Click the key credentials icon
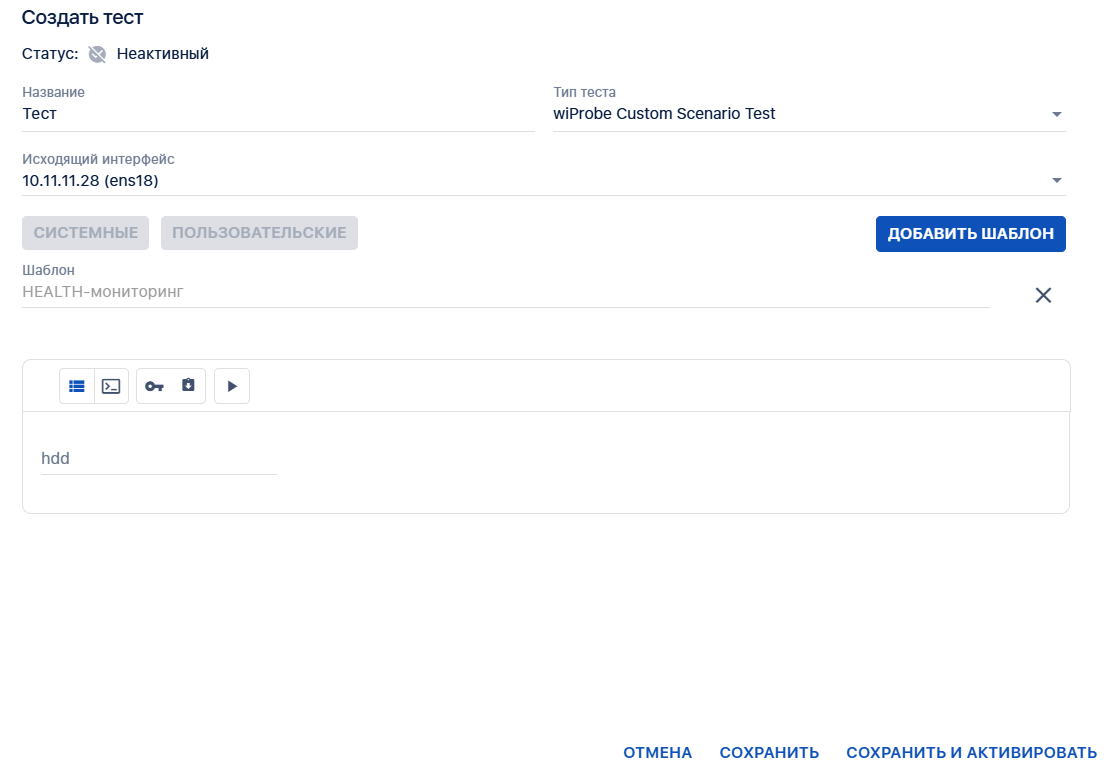This screenshot has height=776, width=1115. [154, 386]
